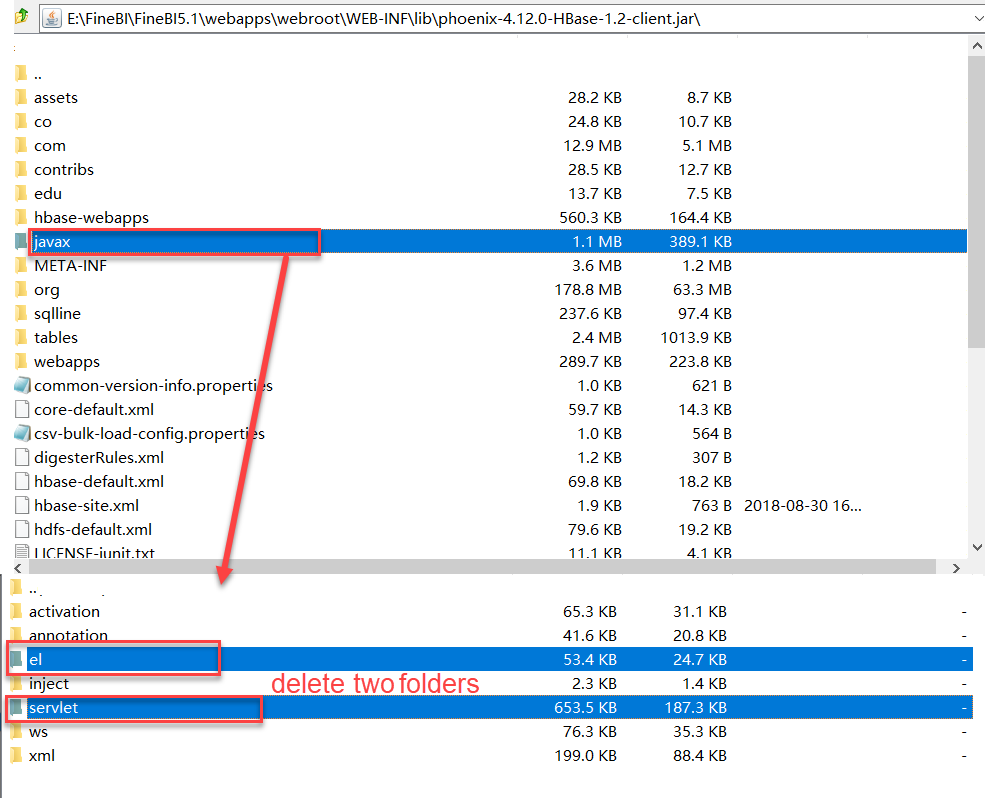Click the digesterRules.xml file icon
Image resolution: width=985 pixels, height=798 pixels.
tap(22, 457)
